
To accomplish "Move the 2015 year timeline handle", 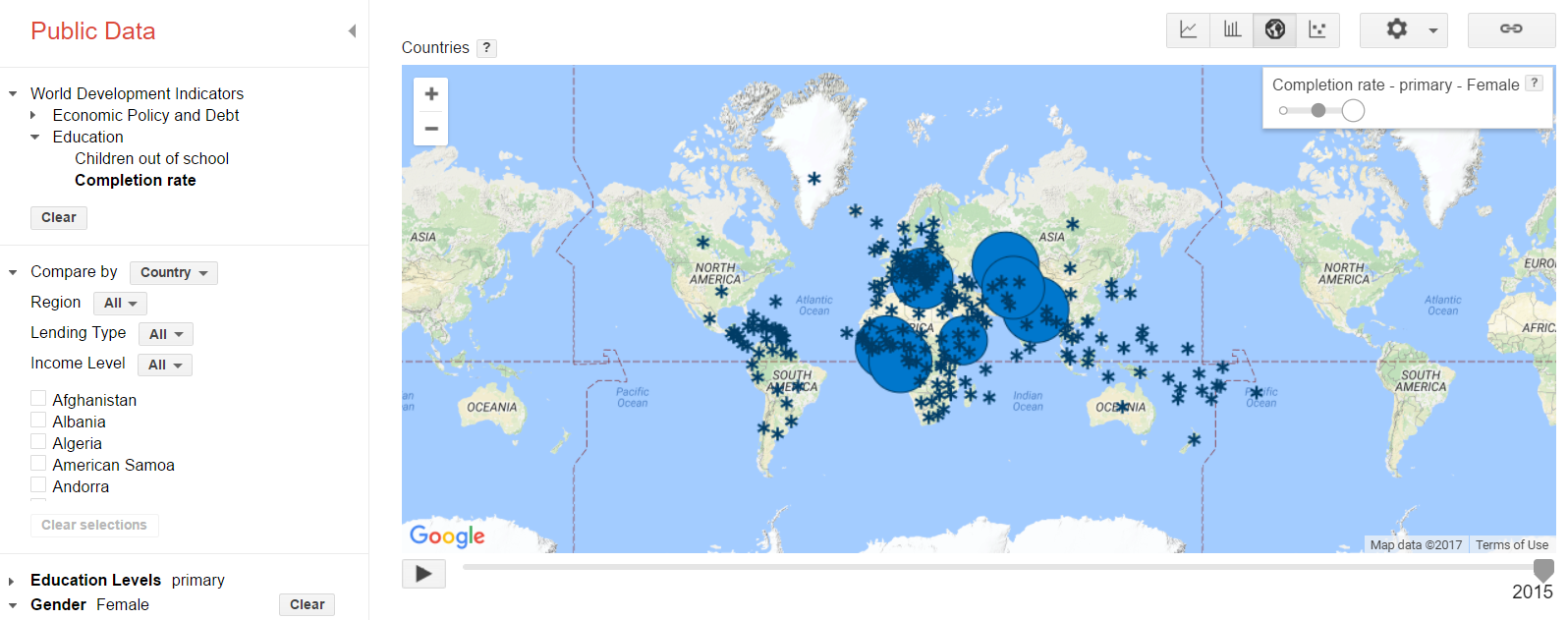I will click(1544, 569).
